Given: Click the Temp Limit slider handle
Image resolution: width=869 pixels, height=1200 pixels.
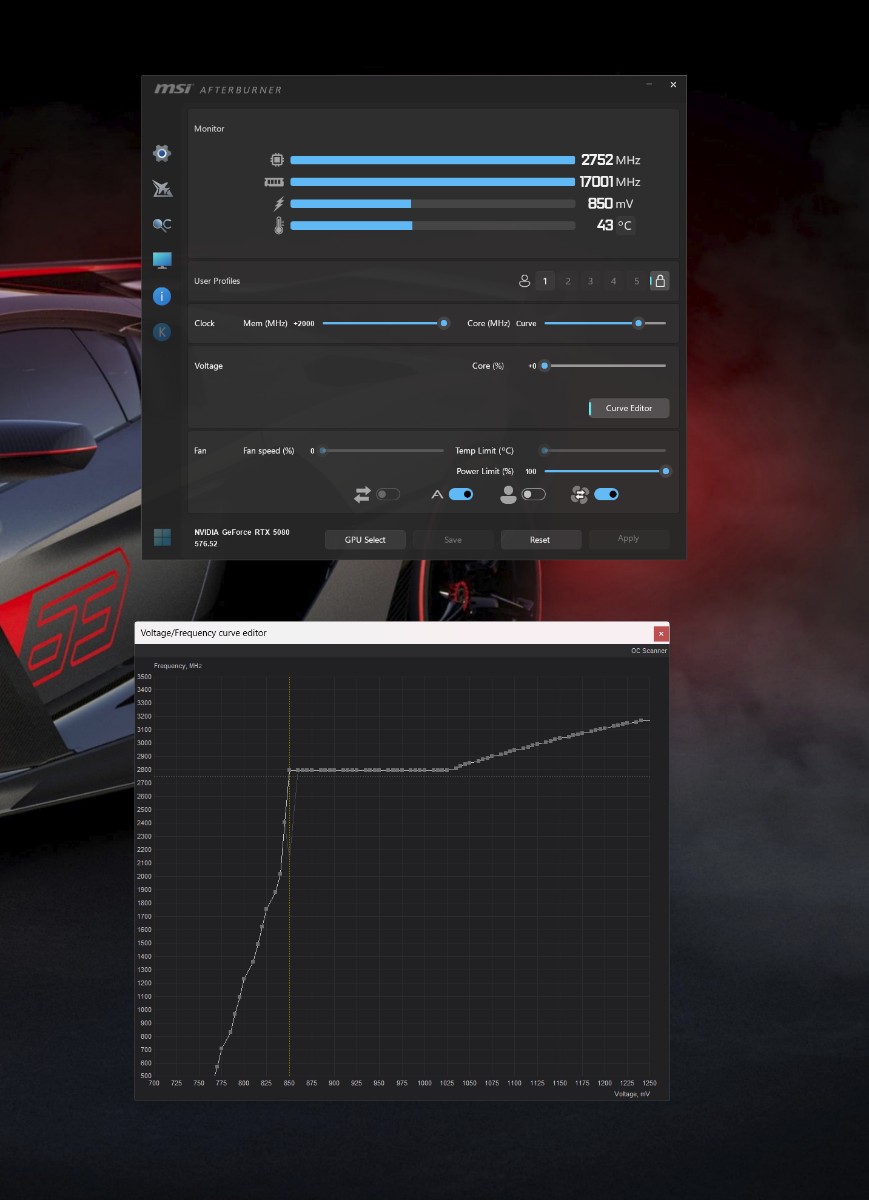Looking at the screenshot, I should 545,451.
